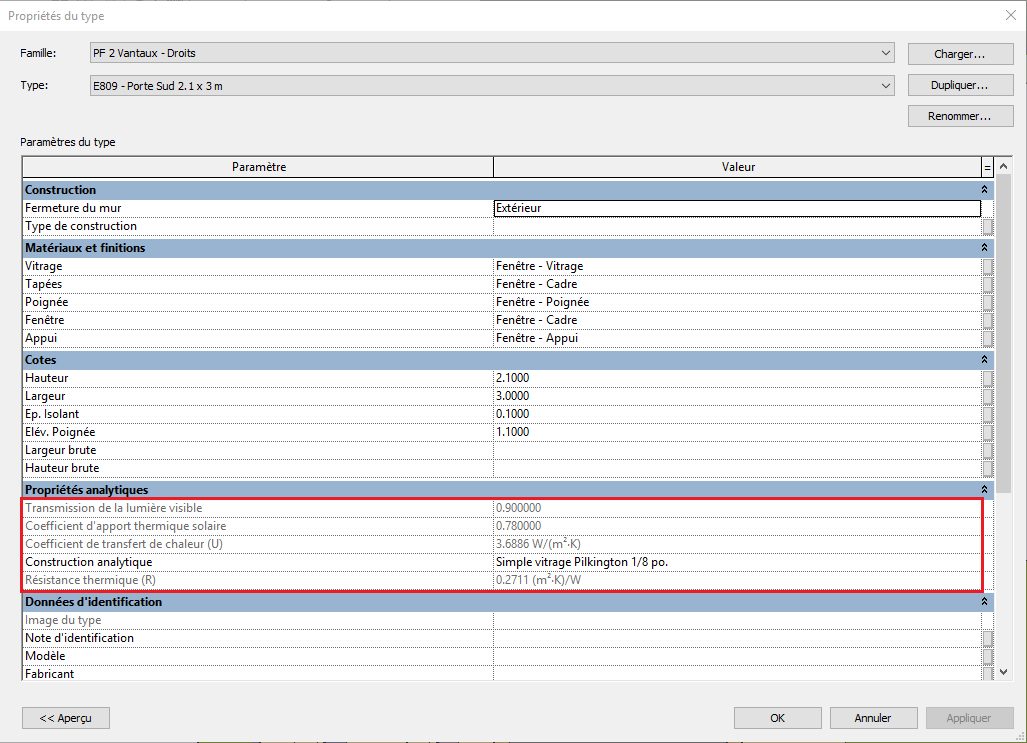This screenshot has height=743, width=1027.
Task: Click the scrollbar down arrow
Action: click(1003, 672)
